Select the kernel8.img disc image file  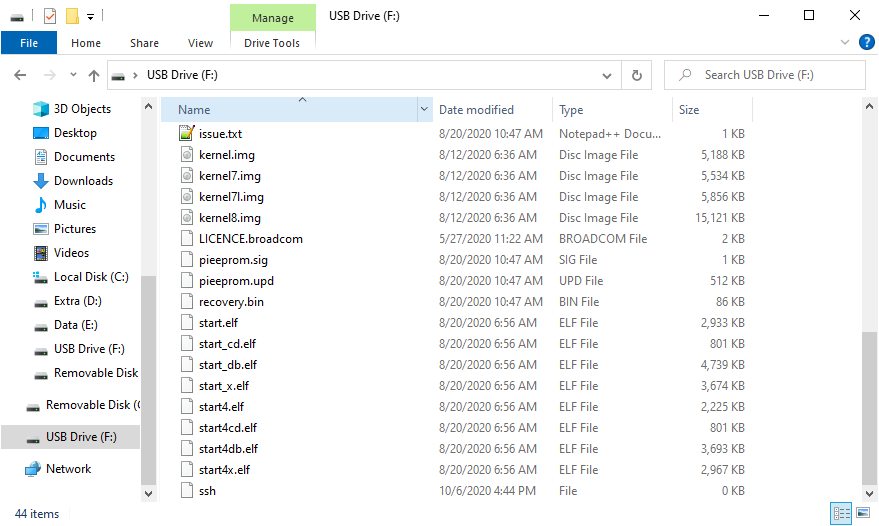point(229,218)
